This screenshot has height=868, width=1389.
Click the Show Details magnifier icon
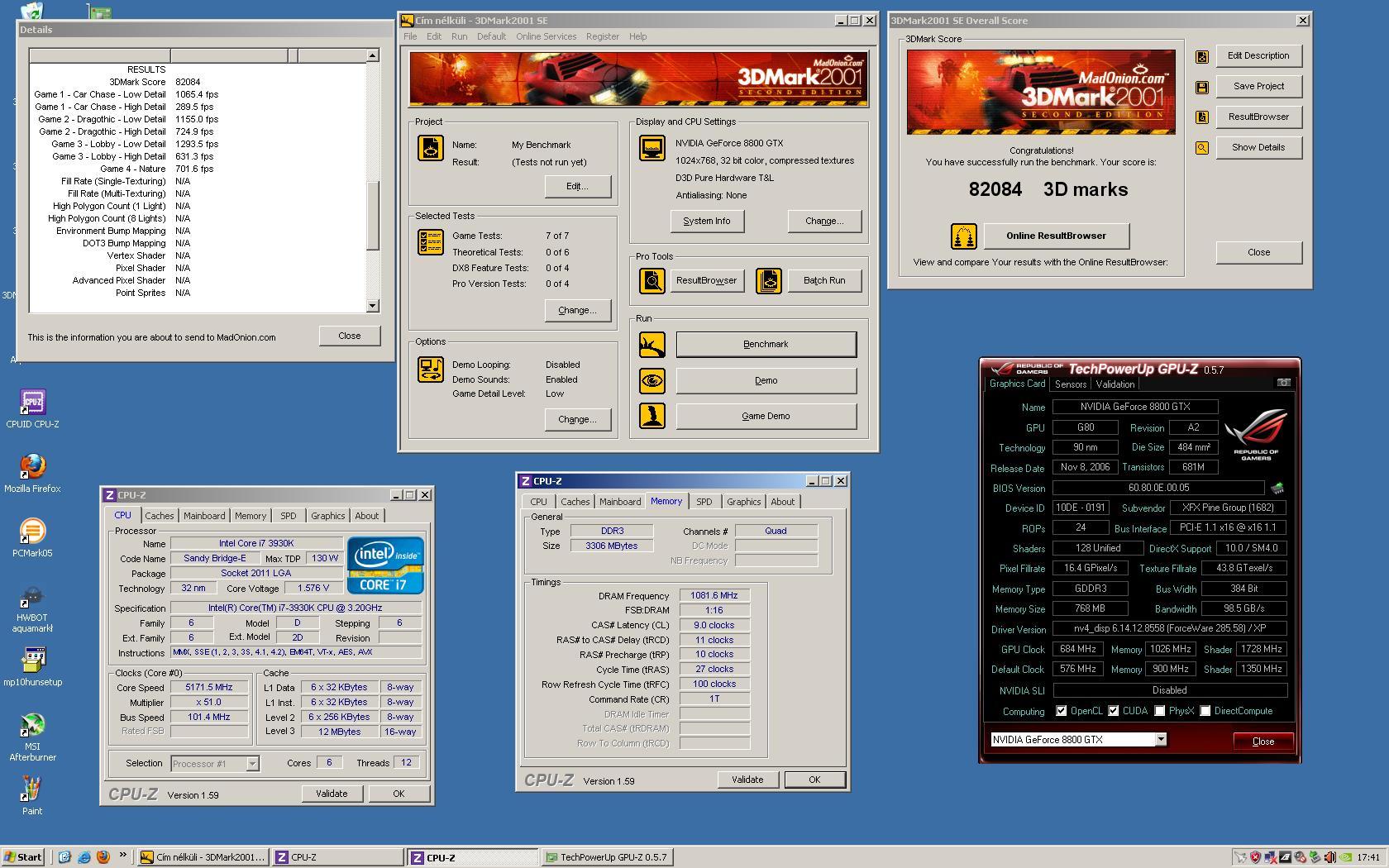pyautogui.click(x=1202, y=148)
